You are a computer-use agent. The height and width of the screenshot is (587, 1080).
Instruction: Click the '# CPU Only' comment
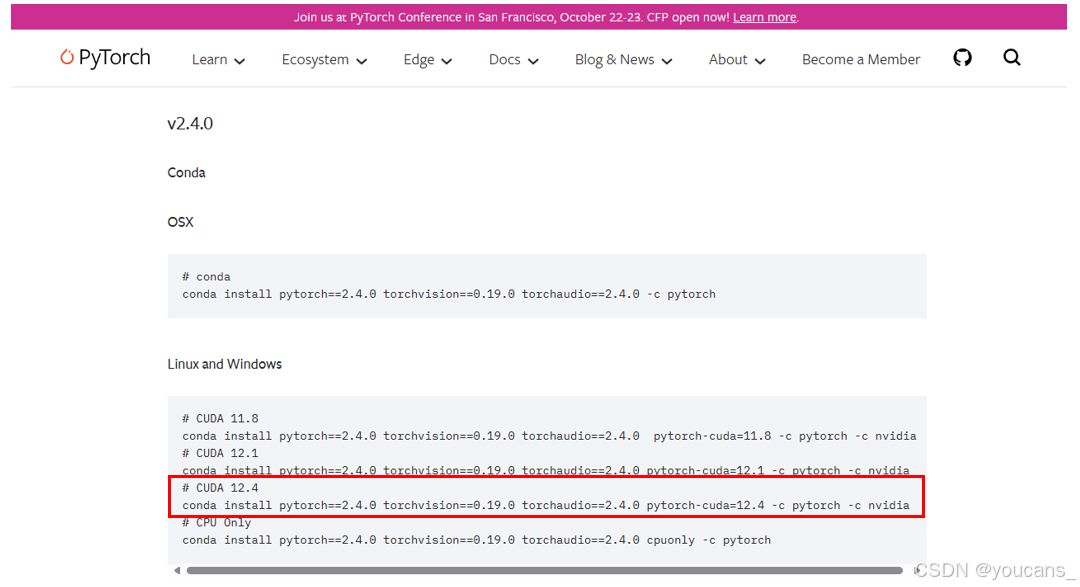(217, 523)
